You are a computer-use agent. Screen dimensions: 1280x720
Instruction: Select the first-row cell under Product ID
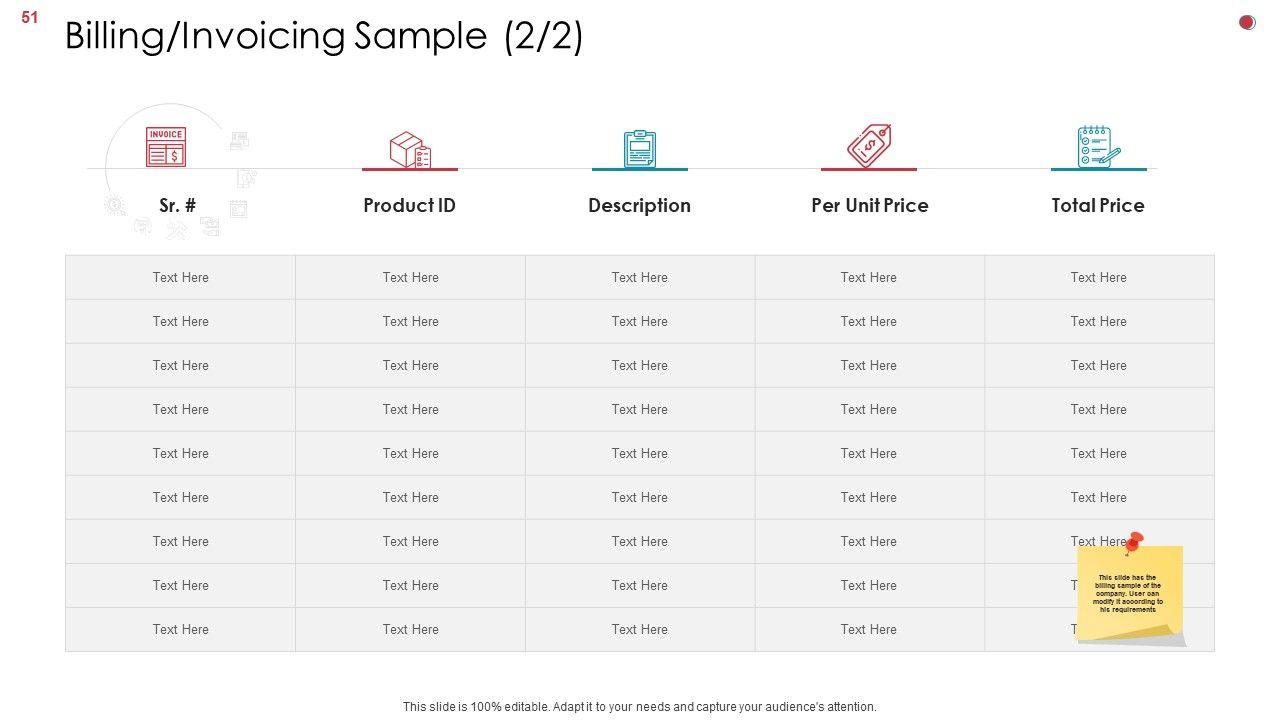point(410,277)
